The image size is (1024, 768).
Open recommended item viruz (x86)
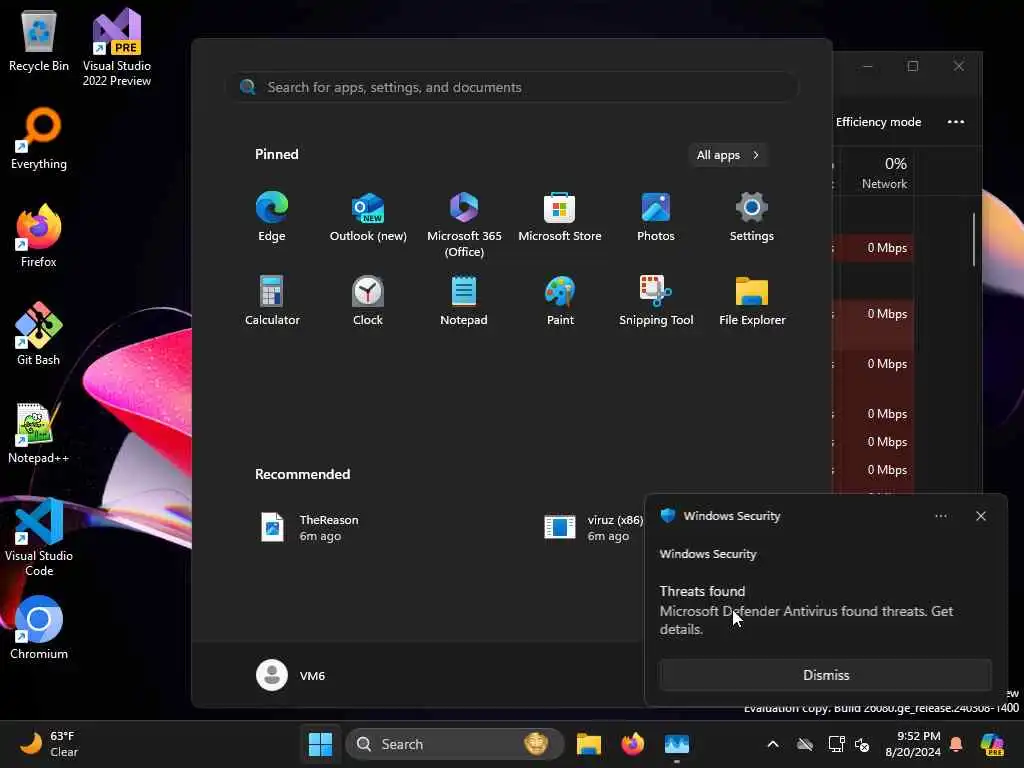coord(594,528)
